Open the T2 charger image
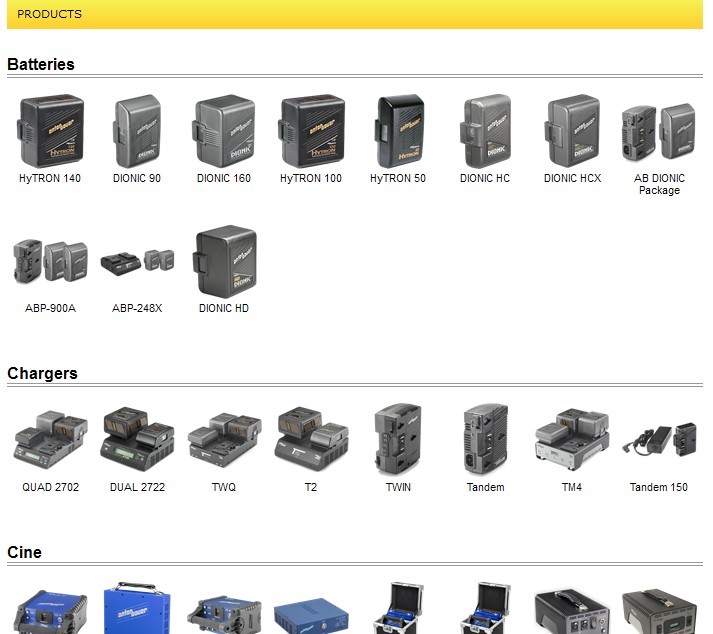 [311, 439]
